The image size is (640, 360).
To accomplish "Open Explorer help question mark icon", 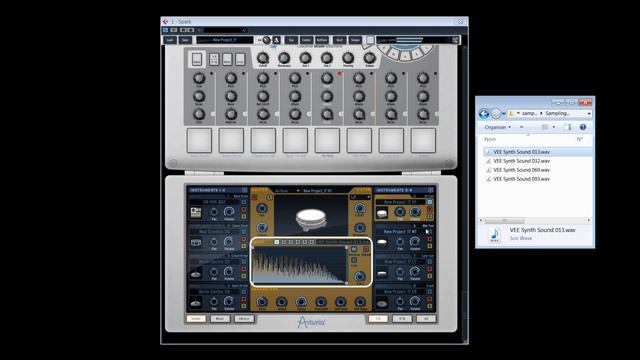I will 583,127.
